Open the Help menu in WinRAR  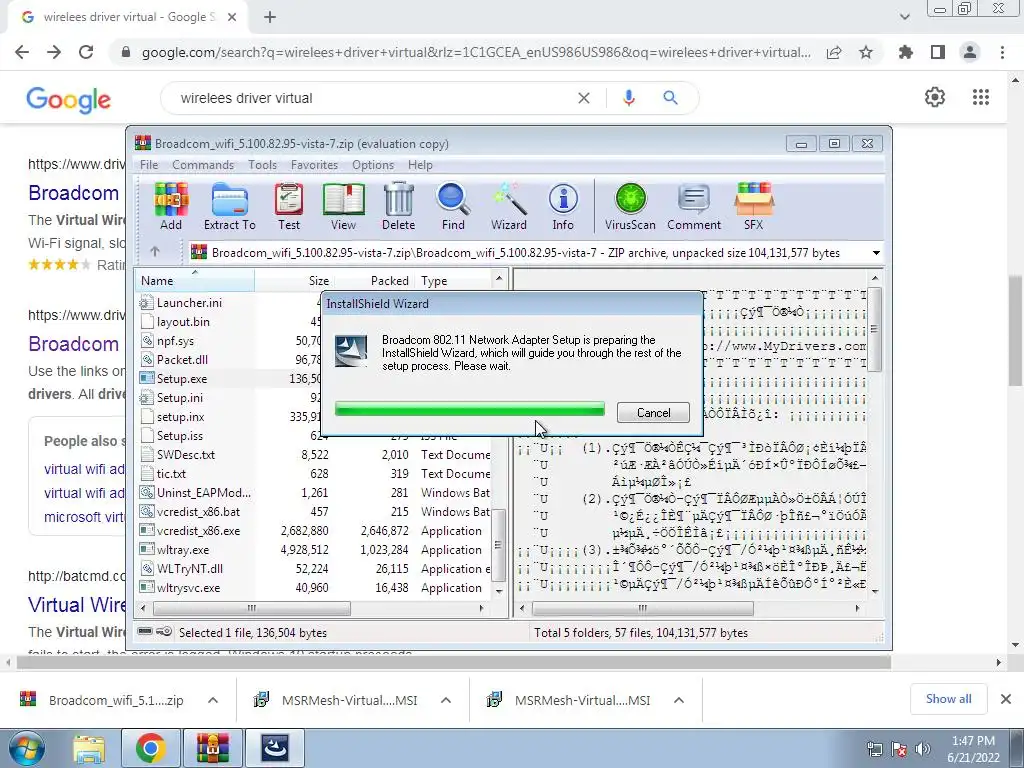(420, 165)
